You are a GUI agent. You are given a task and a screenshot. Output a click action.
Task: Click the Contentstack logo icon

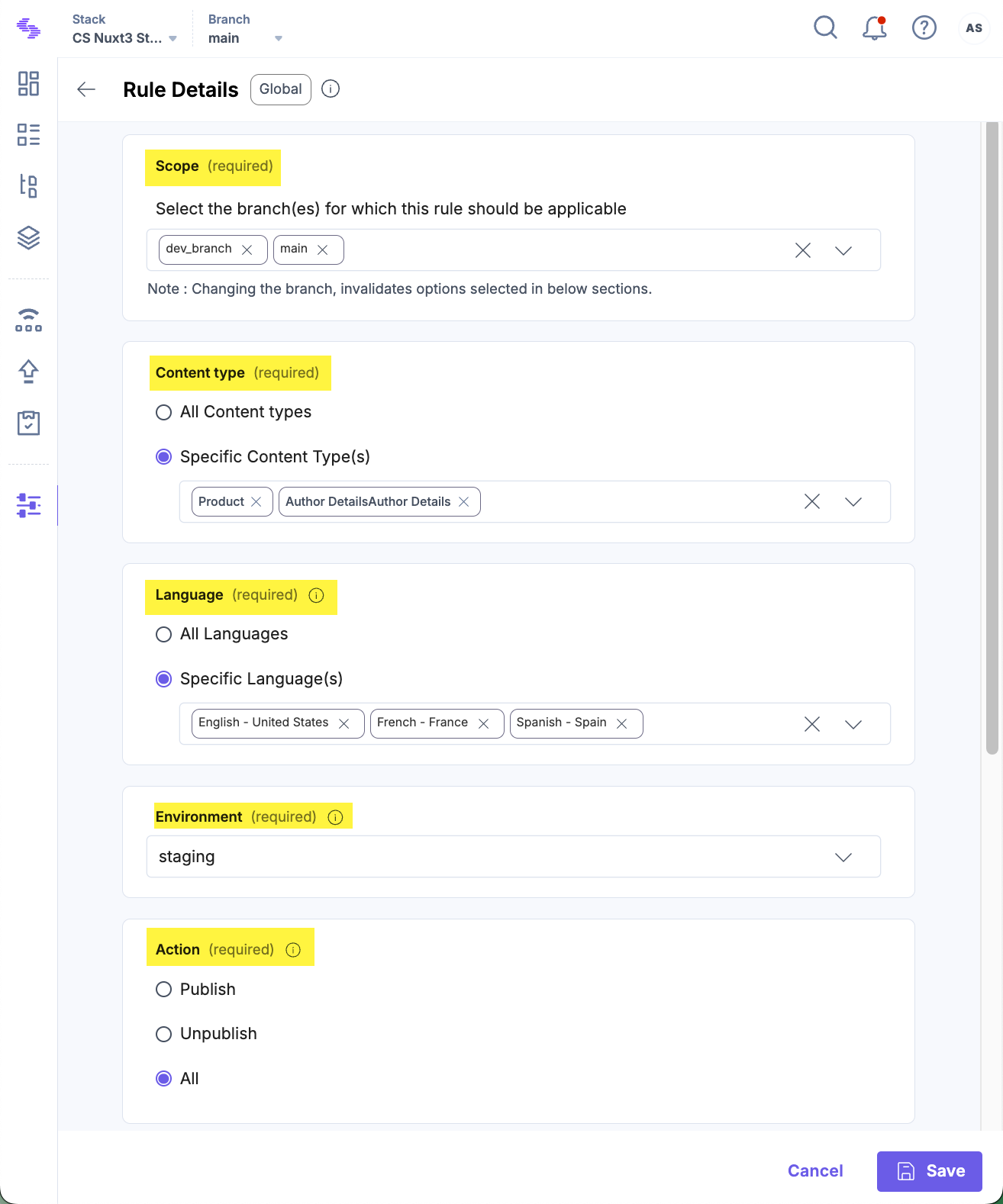click(28, 28)
